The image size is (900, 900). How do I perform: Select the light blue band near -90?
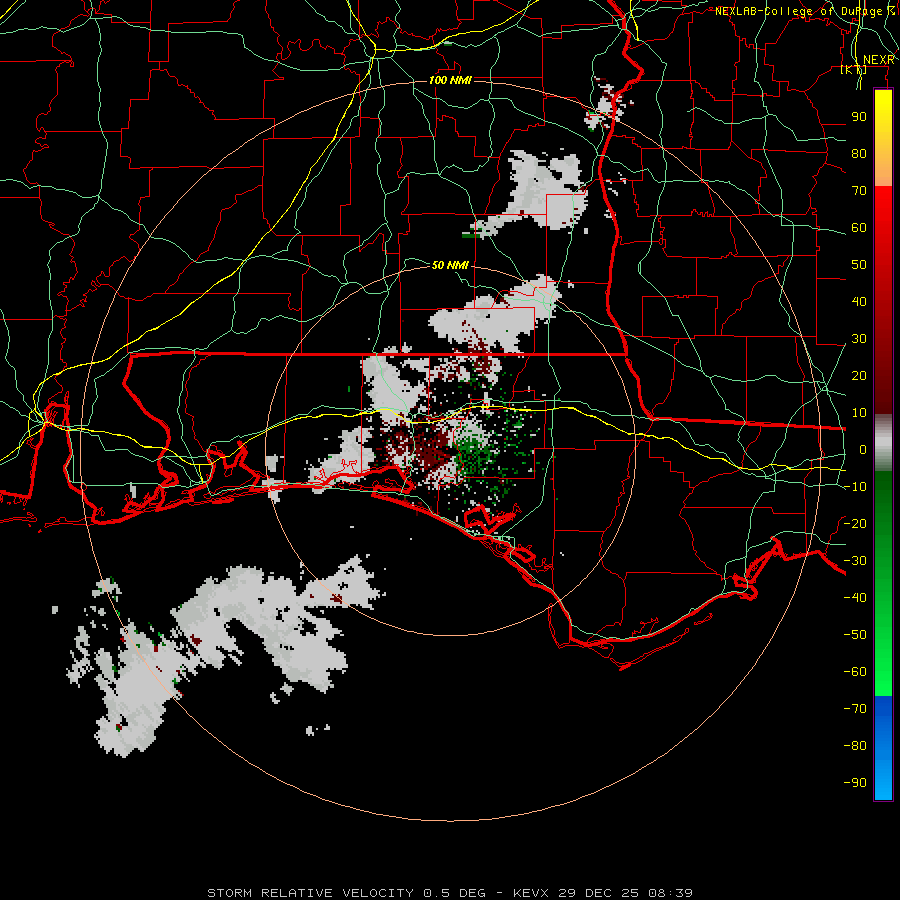coord(883,781)
